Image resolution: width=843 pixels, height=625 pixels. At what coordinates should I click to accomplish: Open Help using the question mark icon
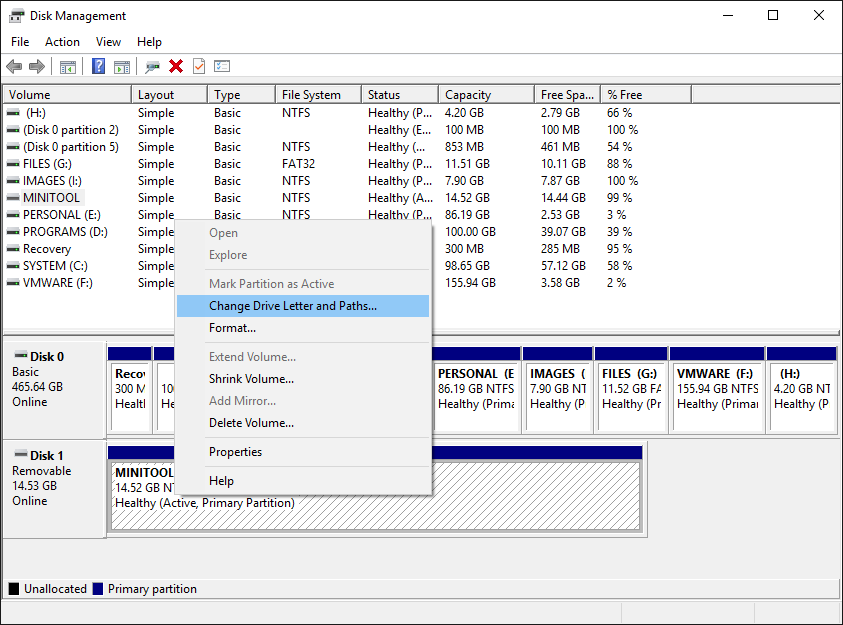pos(97,66)
